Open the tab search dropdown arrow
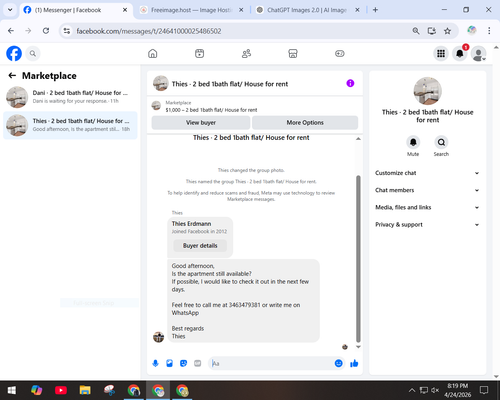Screen dimensions: 500x400 pyautogui.click(x=10, y=10)
